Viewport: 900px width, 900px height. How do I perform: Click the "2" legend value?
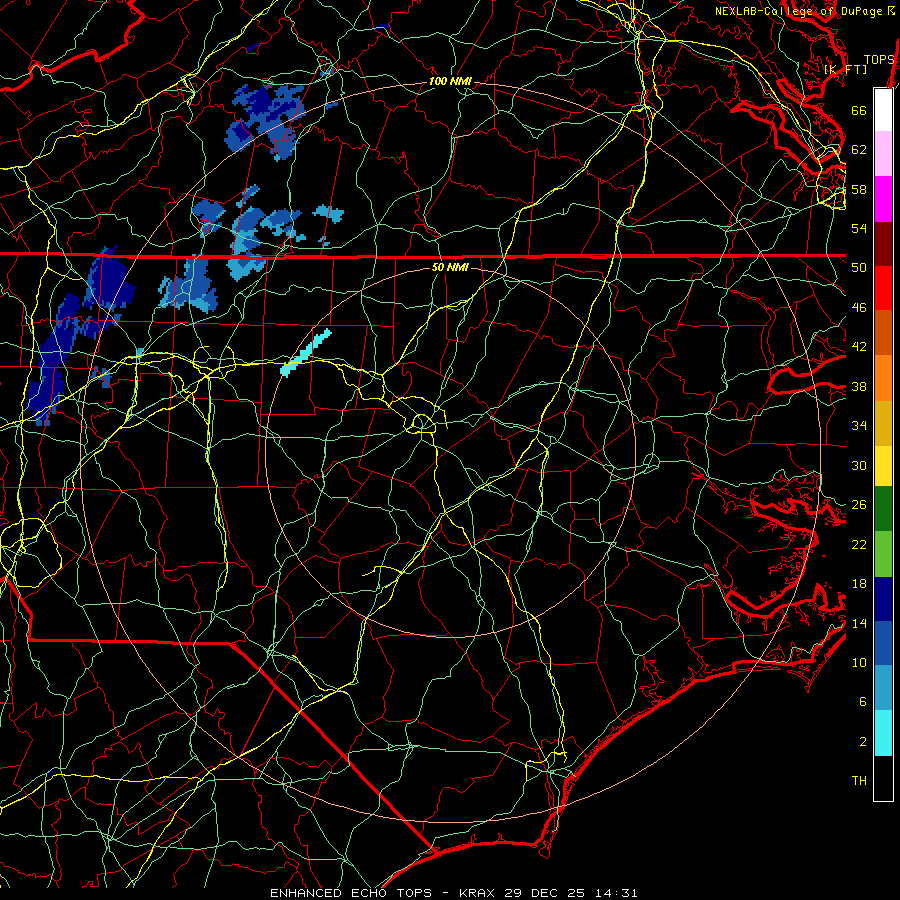tap(863, 742)
